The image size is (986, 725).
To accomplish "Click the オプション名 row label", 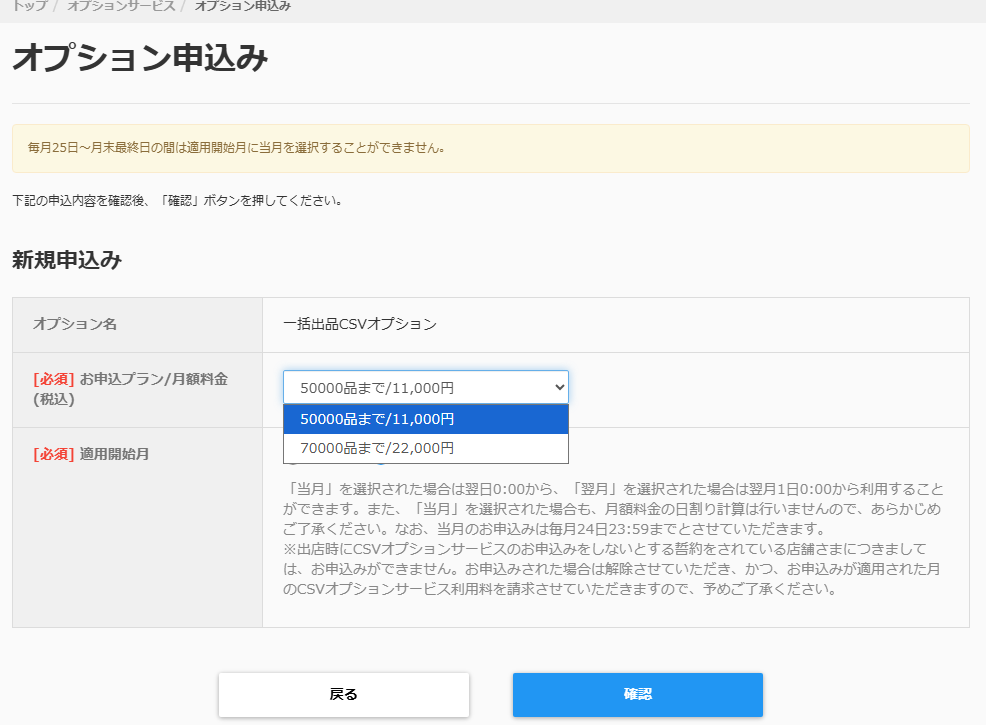I will point(75,324).
